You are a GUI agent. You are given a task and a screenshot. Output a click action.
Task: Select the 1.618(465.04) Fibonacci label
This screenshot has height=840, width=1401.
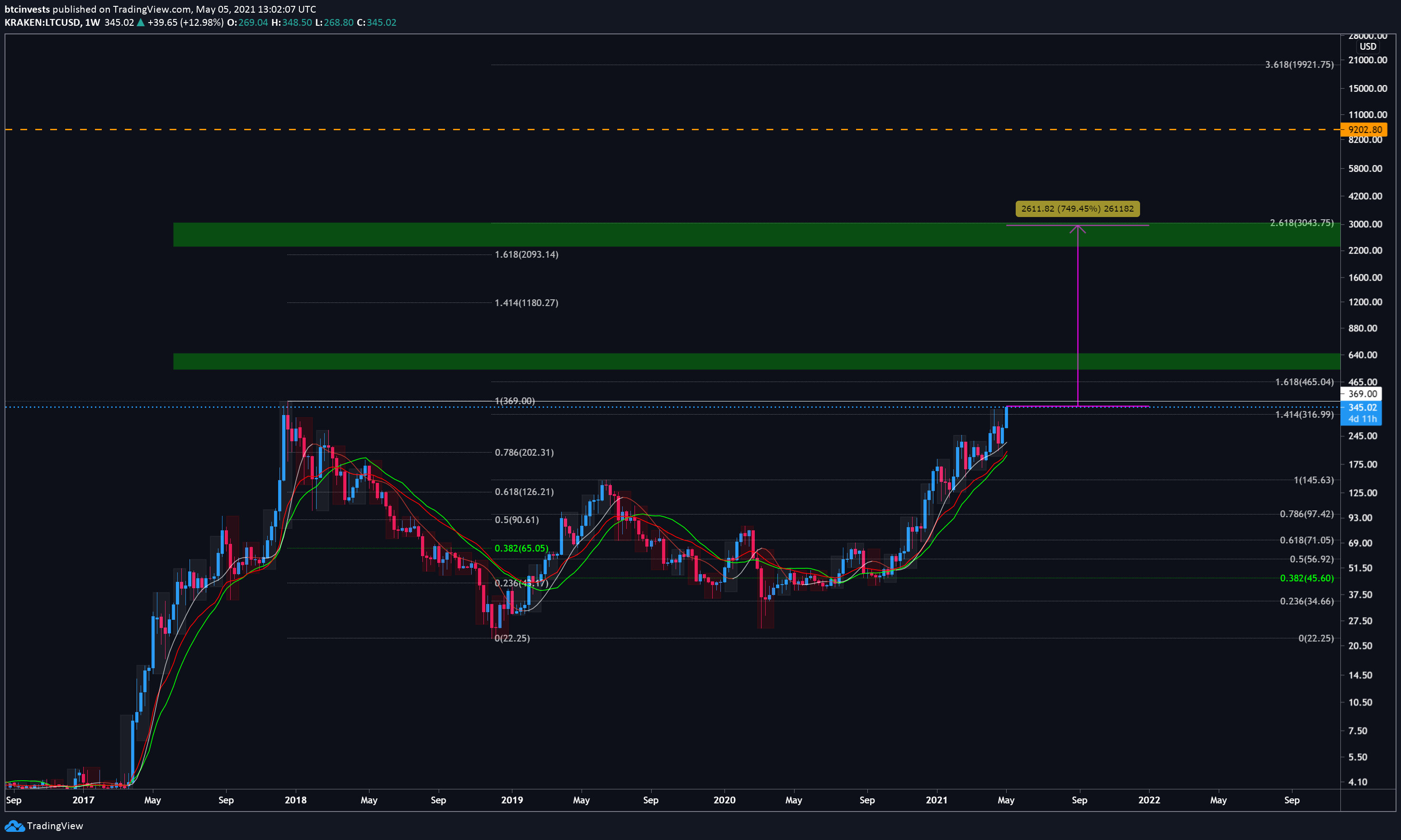tap(1304, 382)
